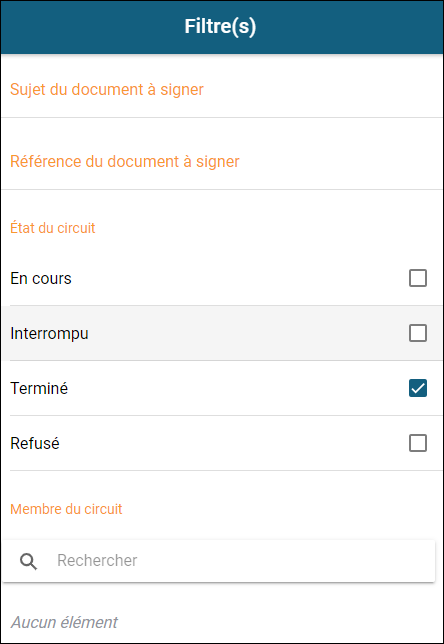Uncheck the Terminé checkbox

(418, 388)
